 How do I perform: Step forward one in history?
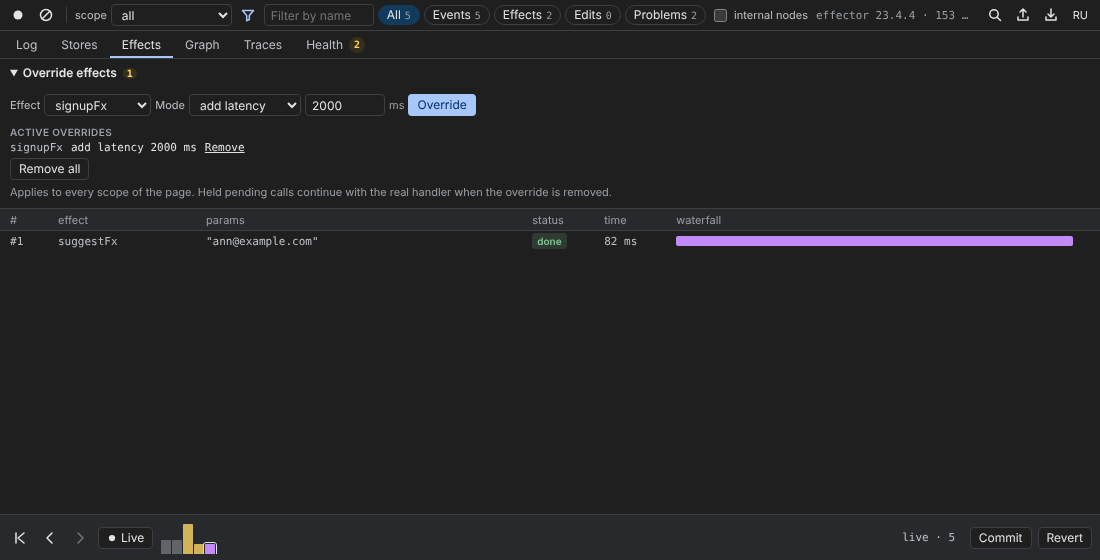[80, 538]
